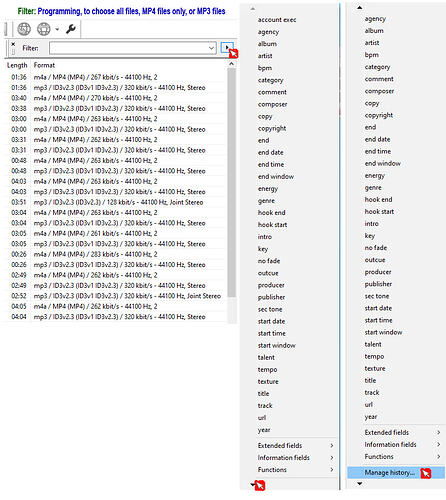Choose 'start window' in the left-hand menu

click(277, 345)
